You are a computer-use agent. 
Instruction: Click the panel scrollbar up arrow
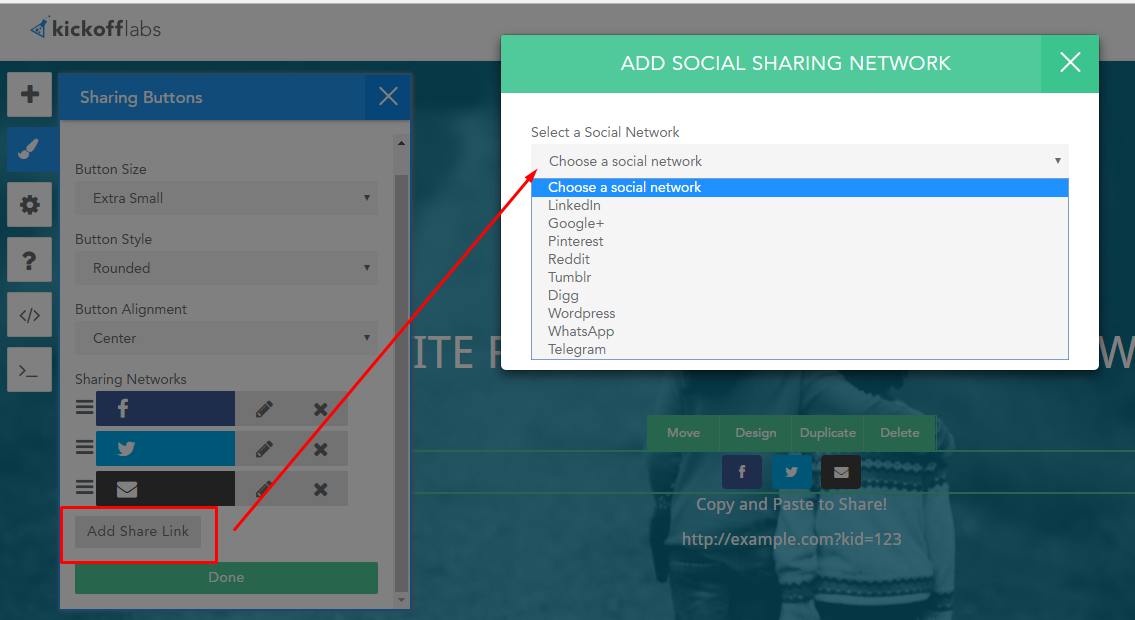click(x=402, y=143)
